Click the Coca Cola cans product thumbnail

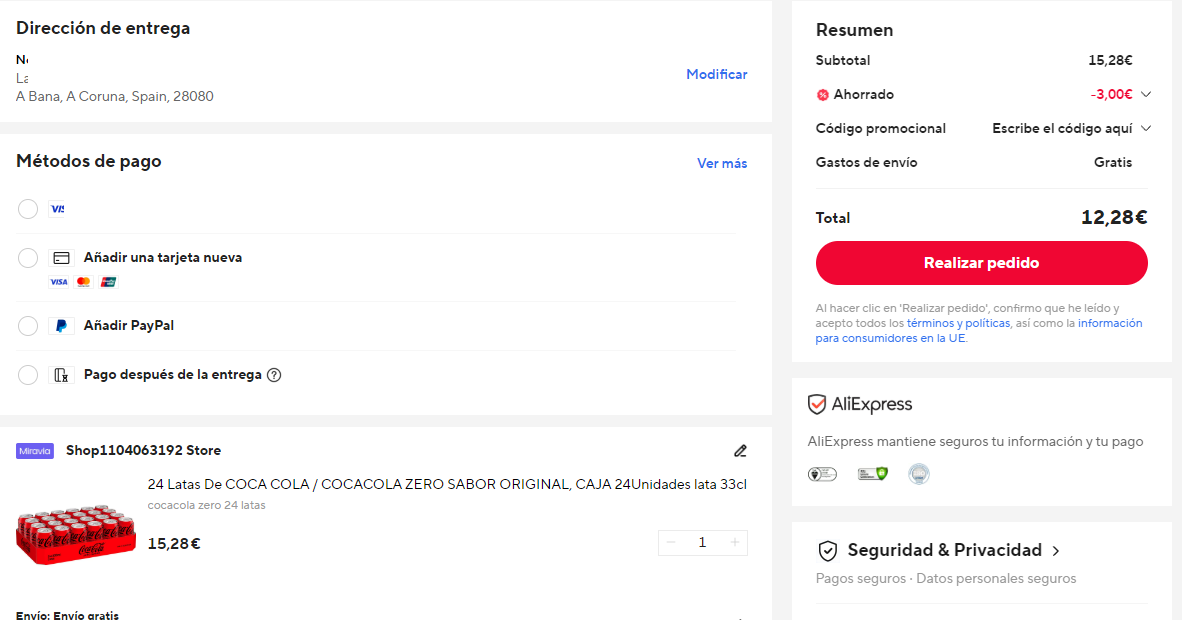[x=75, y=534]
